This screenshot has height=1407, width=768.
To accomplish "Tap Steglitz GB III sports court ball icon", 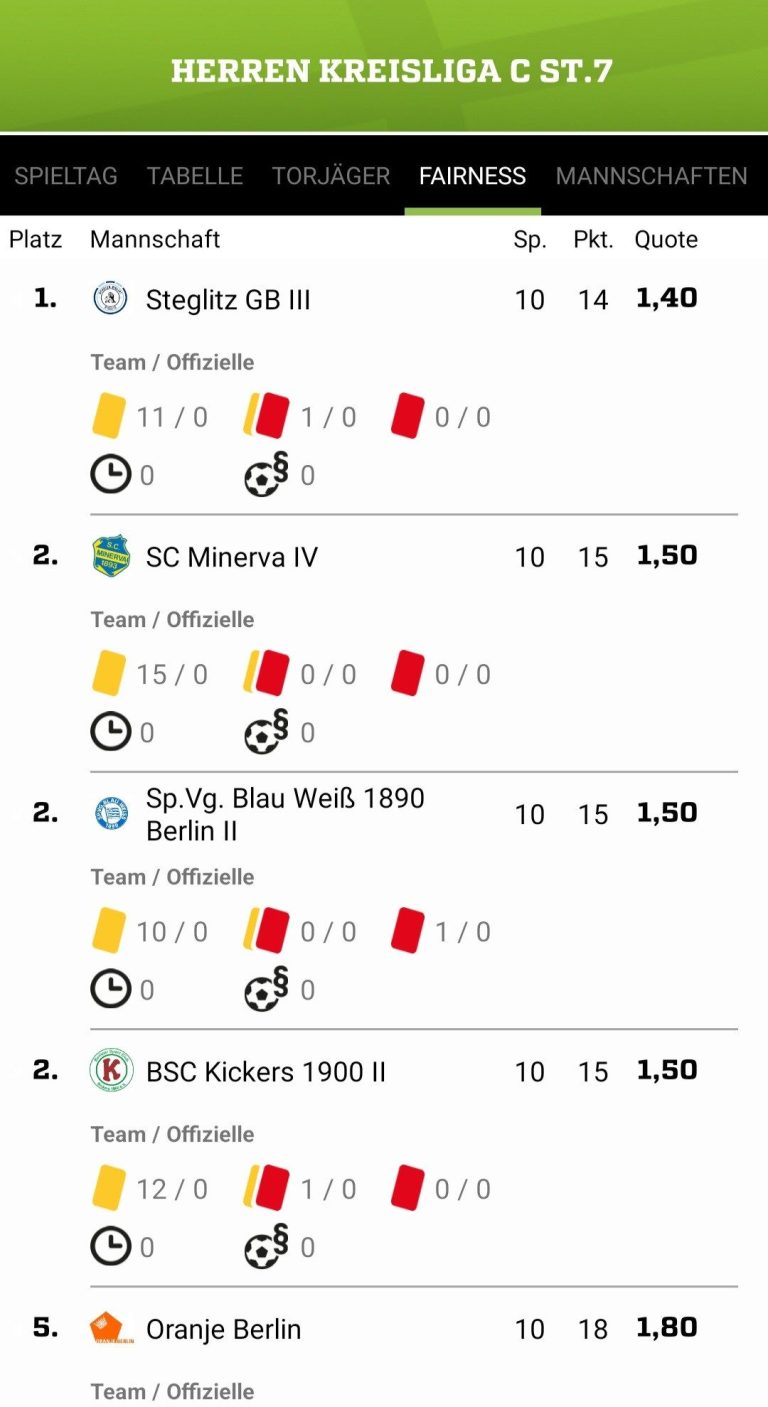I will pos(266,474).
